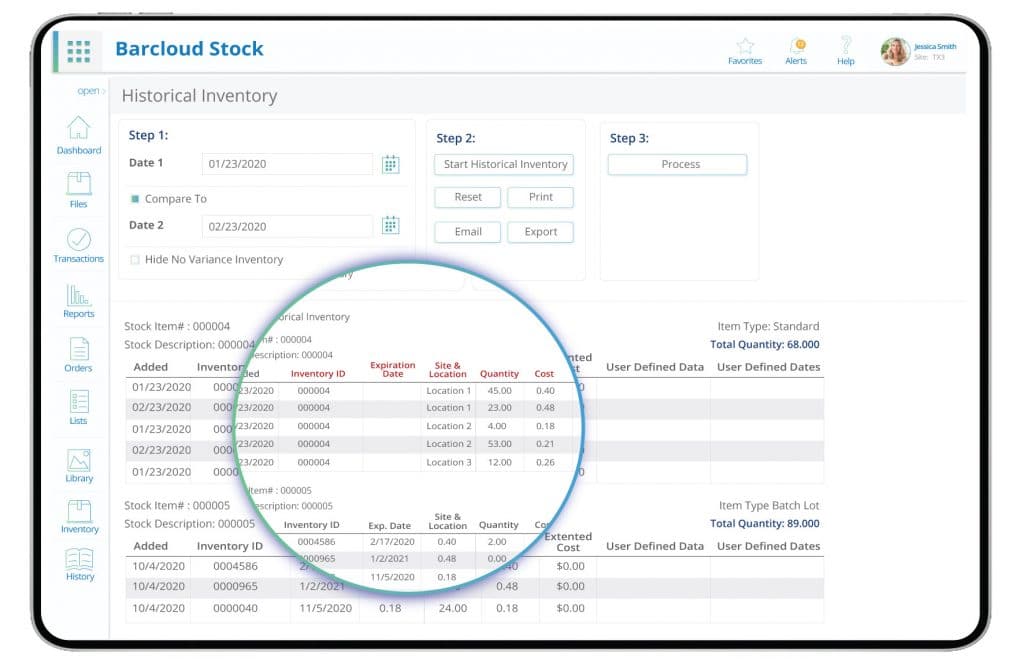Expand sidebar using open arrow
The image size is (1024, 659).
click(x=91, y=91)
